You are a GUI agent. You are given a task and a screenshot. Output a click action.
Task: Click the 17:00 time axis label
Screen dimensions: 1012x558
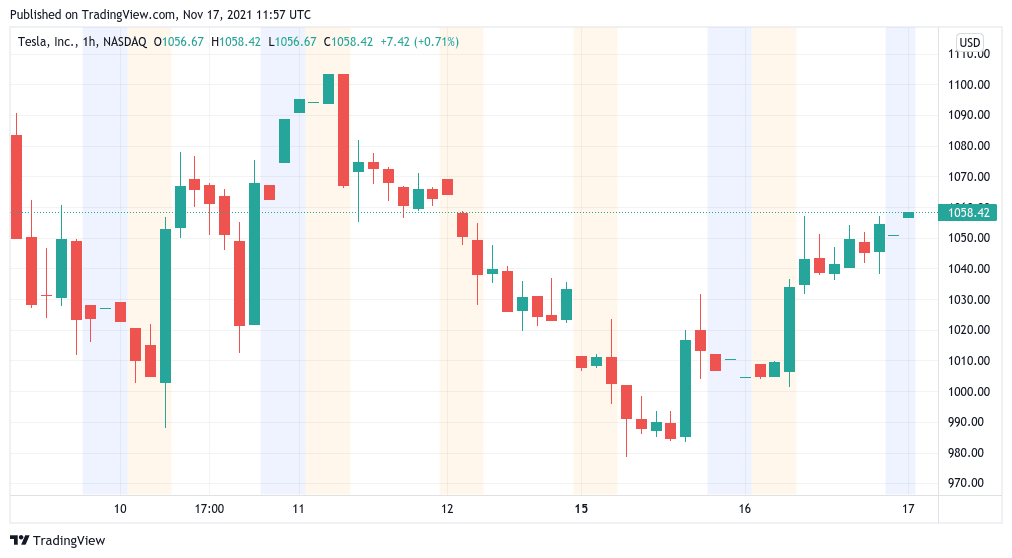click(209, 509)
